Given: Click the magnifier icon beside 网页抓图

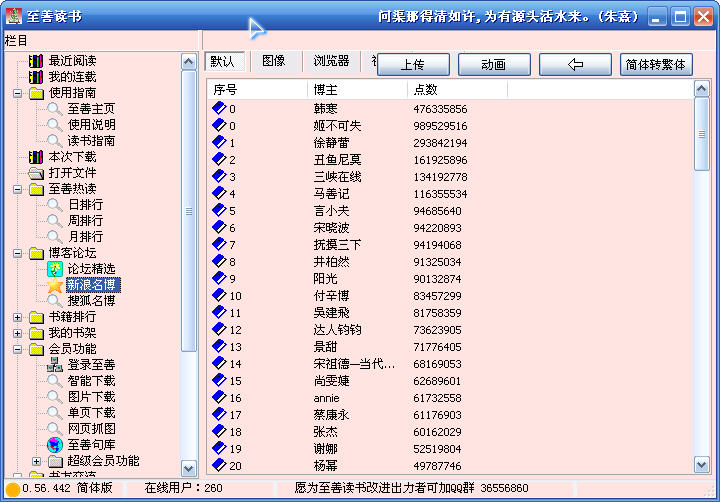Looking at the screenshot, I should (54, 429).
